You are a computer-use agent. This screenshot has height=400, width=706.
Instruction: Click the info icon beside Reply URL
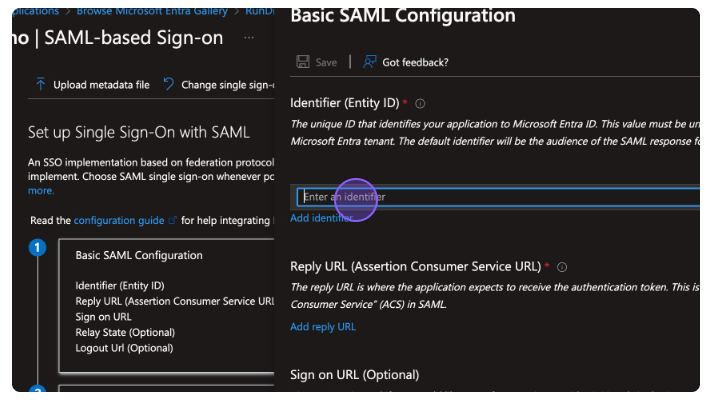tap(562, 267)
